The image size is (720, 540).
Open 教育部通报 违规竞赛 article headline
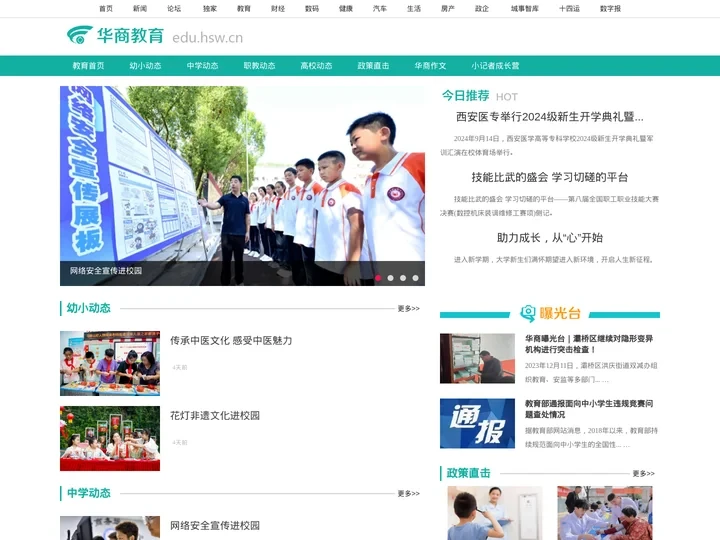(x=589, y=409)
